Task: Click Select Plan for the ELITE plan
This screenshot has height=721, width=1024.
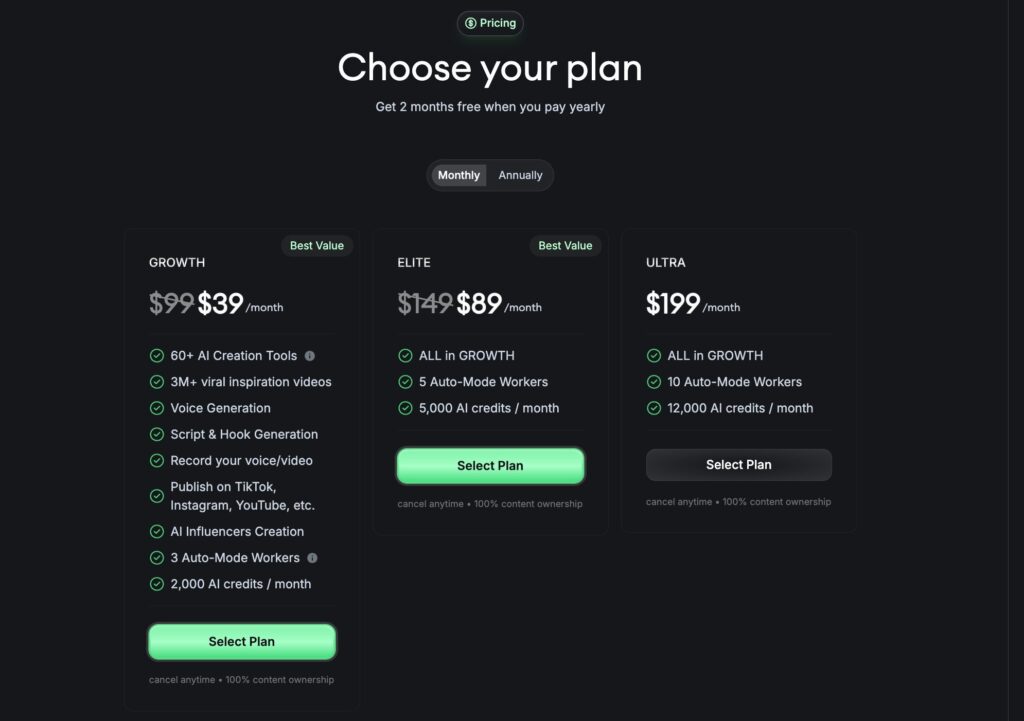Action: [x=489, y=465]
